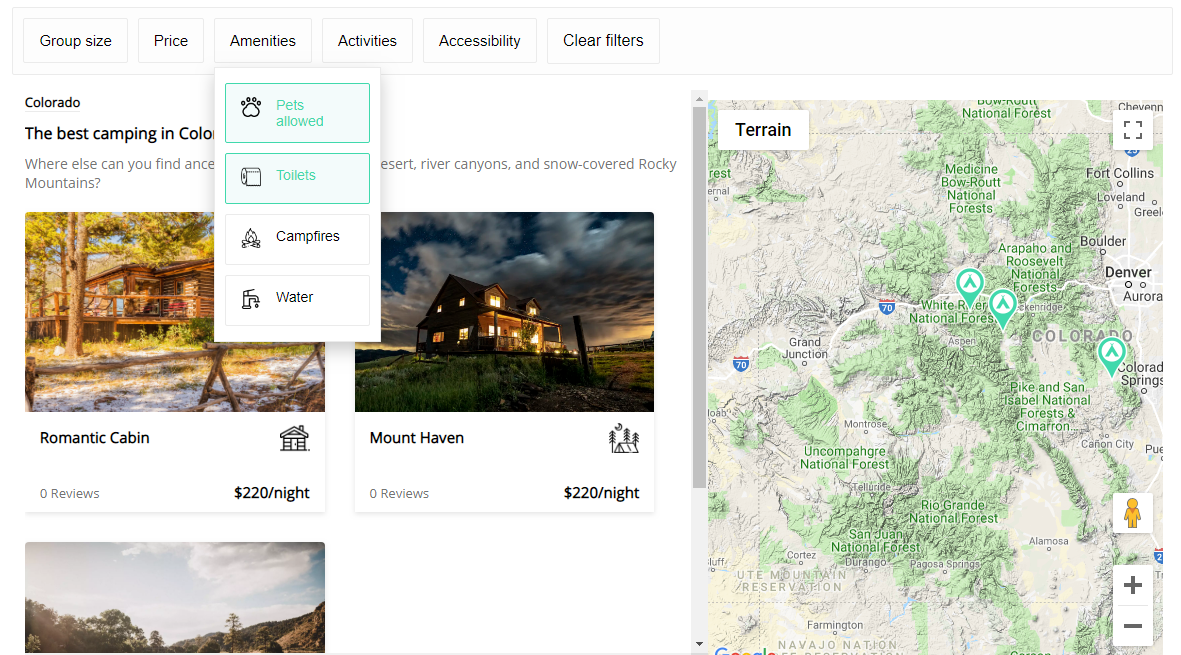Click the Durango label on the map

[865, 562]
